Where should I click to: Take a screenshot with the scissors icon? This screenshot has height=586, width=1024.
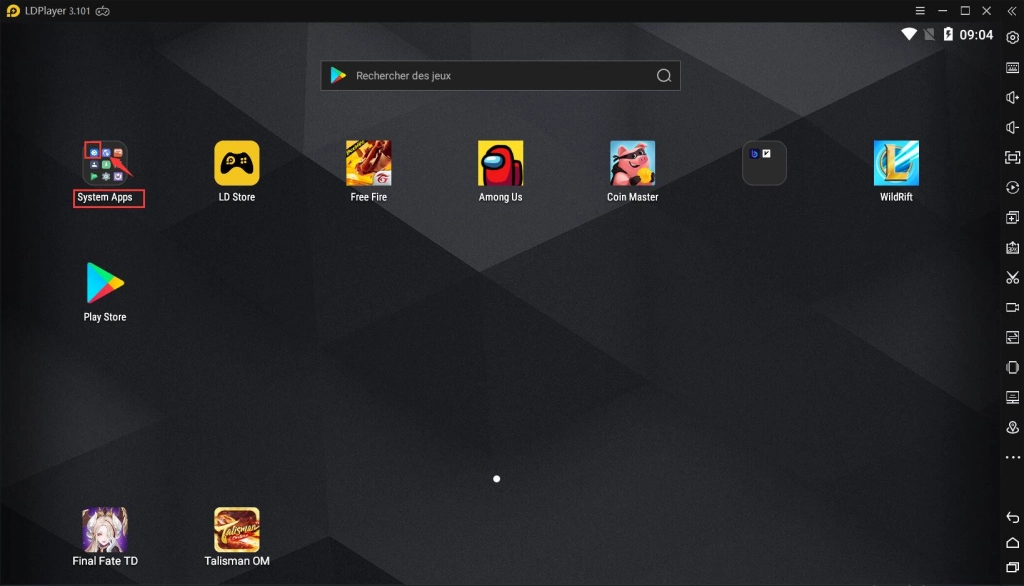[x=1012, y=277]
